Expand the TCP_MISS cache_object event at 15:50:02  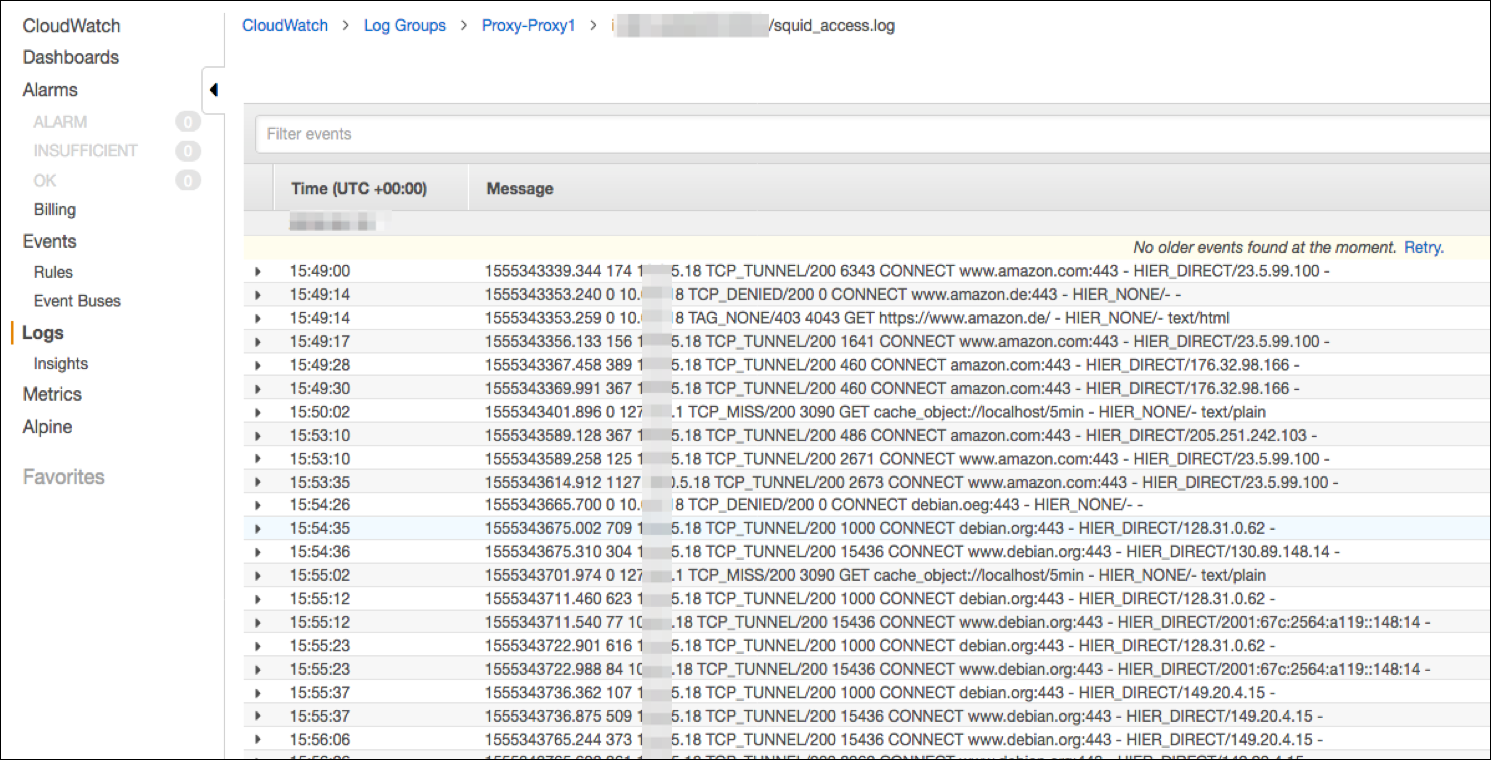[257, 411]
